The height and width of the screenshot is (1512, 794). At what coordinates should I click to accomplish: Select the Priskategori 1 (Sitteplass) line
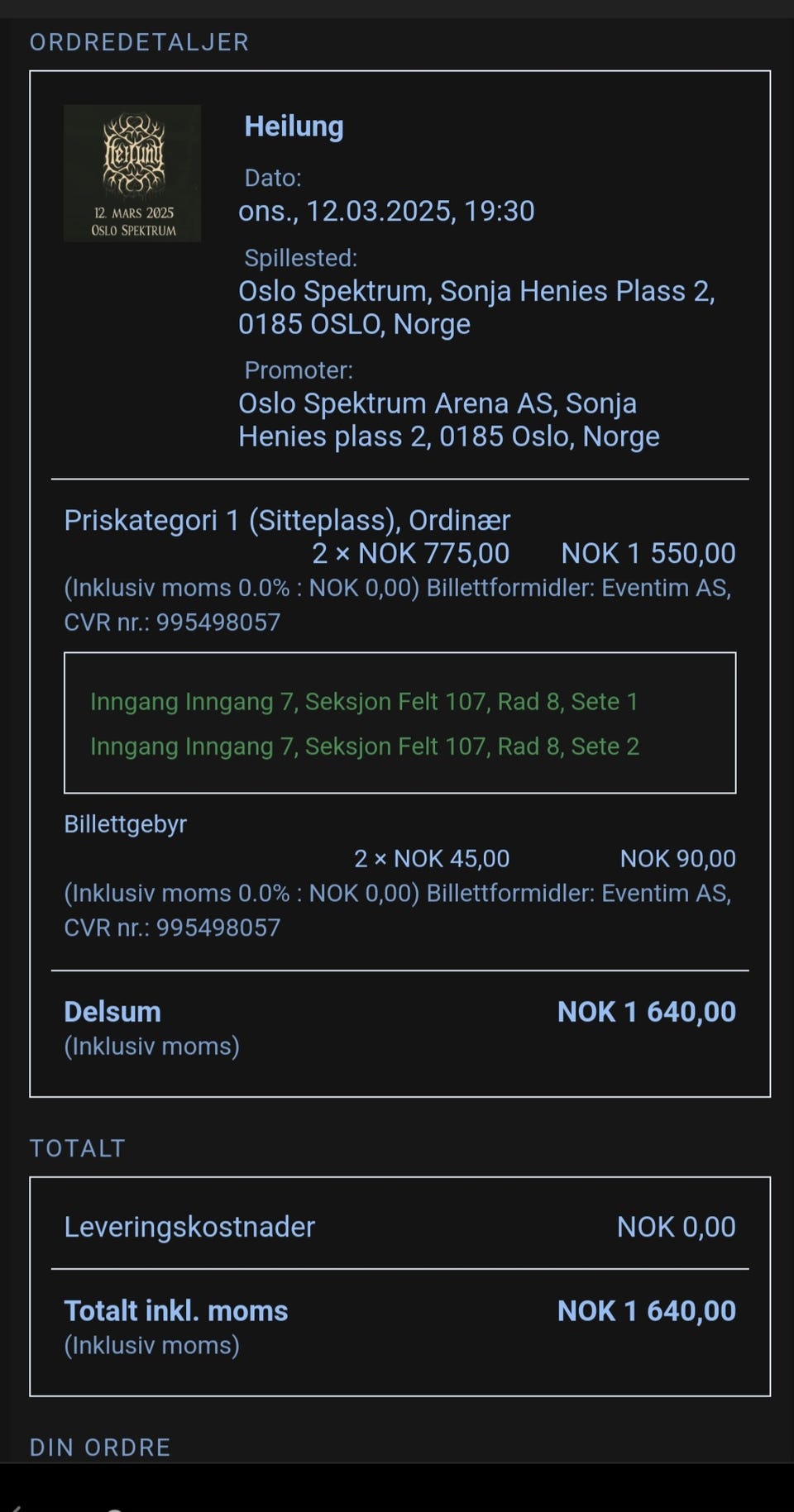pyautogui.click(x=287, y=520)
